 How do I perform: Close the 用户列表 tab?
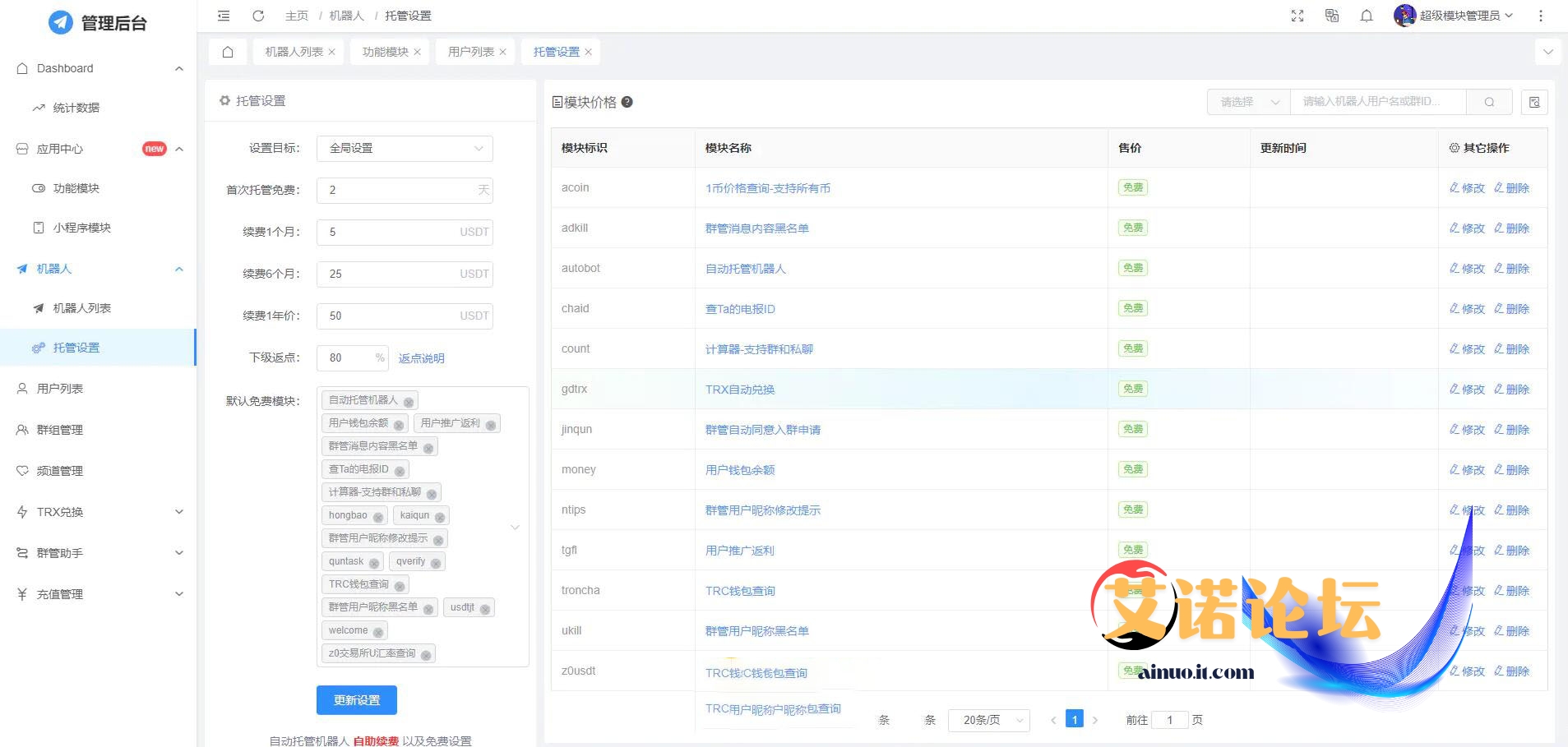(503, 52)
